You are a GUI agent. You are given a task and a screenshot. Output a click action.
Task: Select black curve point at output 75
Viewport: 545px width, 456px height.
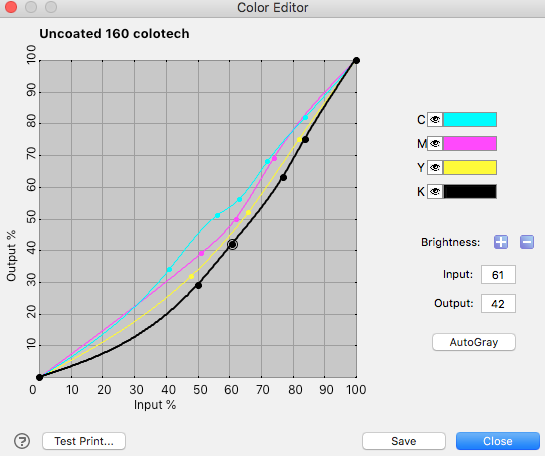tap(306, 140)
